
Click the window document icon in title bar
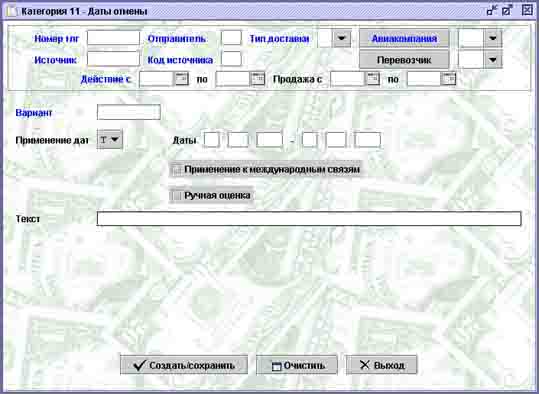click(x=12, y=12)
